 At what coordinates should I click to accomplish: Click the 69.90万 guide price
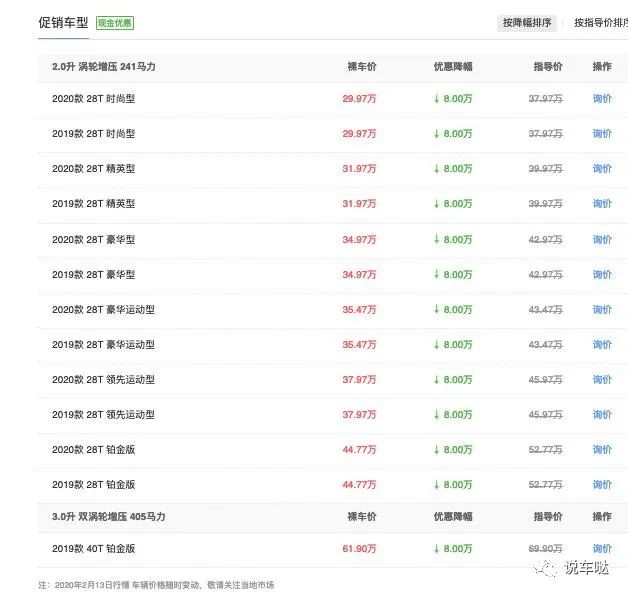(x=545, y=549)
